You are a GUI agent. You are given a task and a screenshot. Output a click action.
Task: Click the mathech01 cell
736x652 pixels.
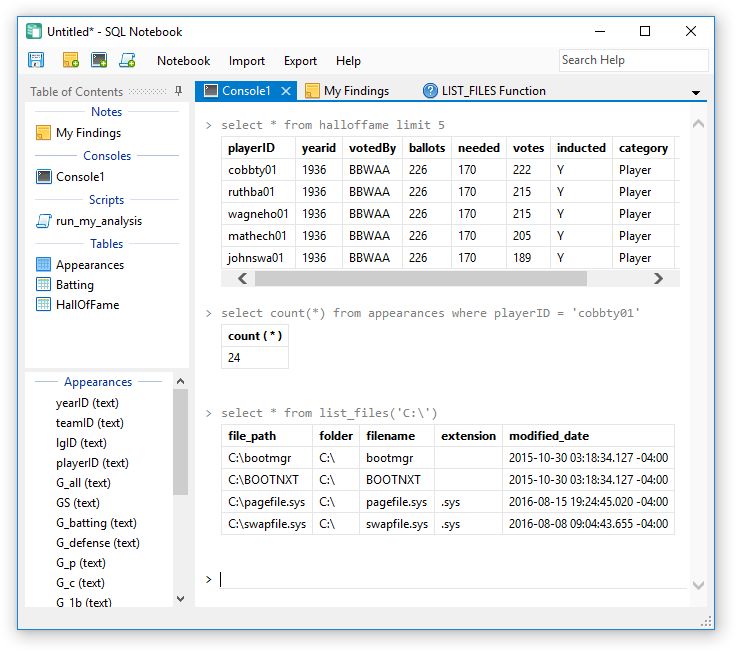pos(258,236)
